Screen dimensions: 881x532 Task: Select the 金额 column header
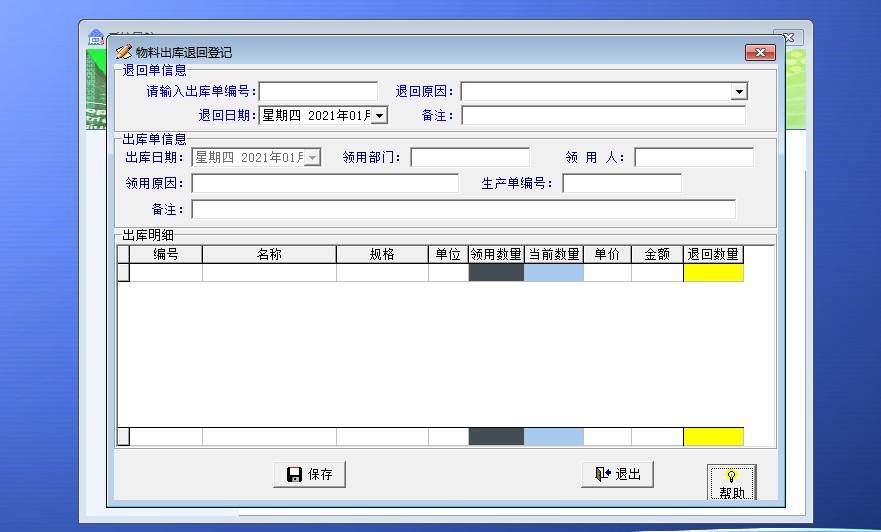tap(657, 254)
